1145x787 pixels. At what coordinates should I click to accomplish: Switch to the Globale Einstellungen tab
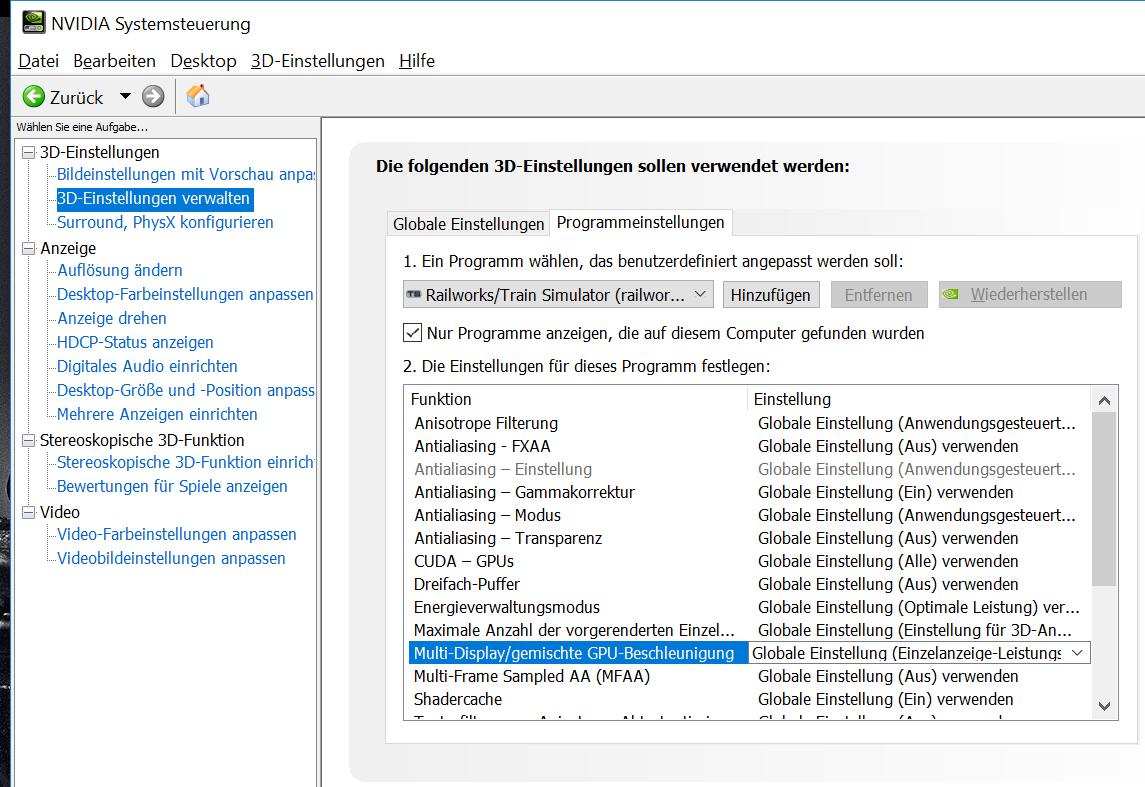click(x=468, y=224)
